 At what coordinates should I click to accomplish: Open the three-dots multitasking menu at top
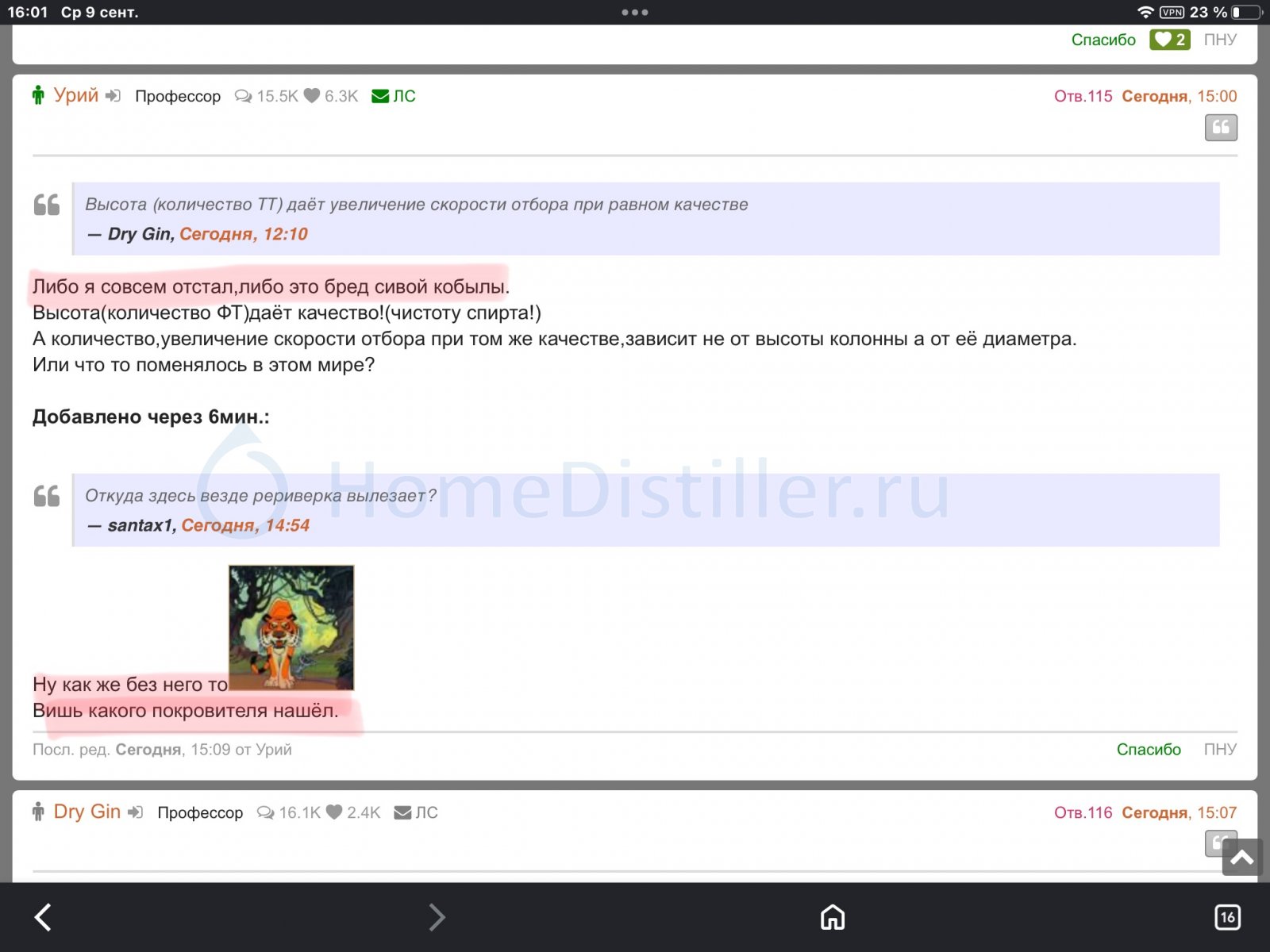[635, 12]
